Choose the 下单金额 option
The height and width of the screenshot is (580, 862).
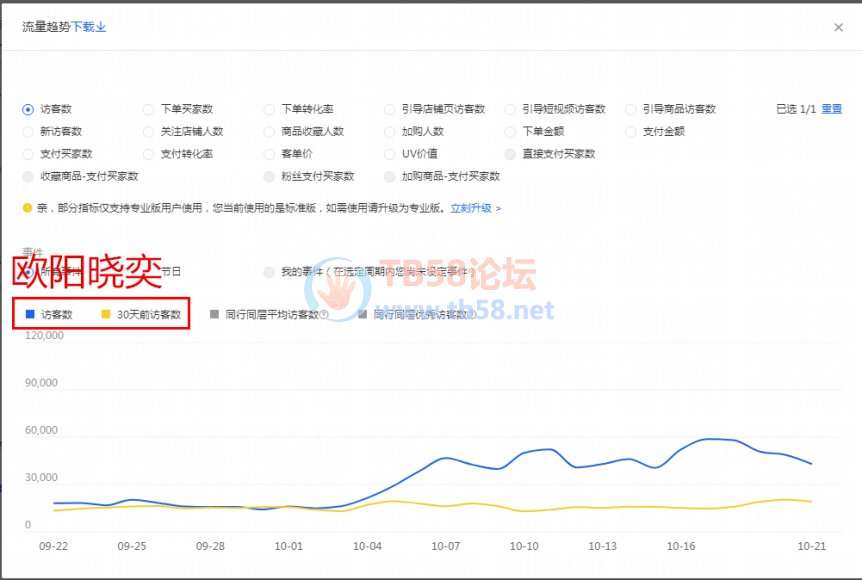click(510, 132)
